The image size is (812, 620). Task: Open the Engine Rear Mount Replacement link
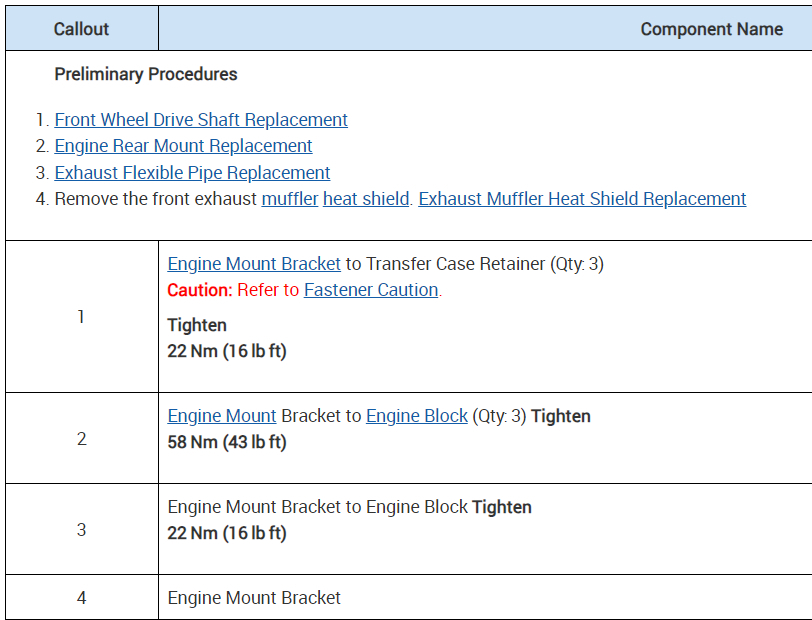183,146
